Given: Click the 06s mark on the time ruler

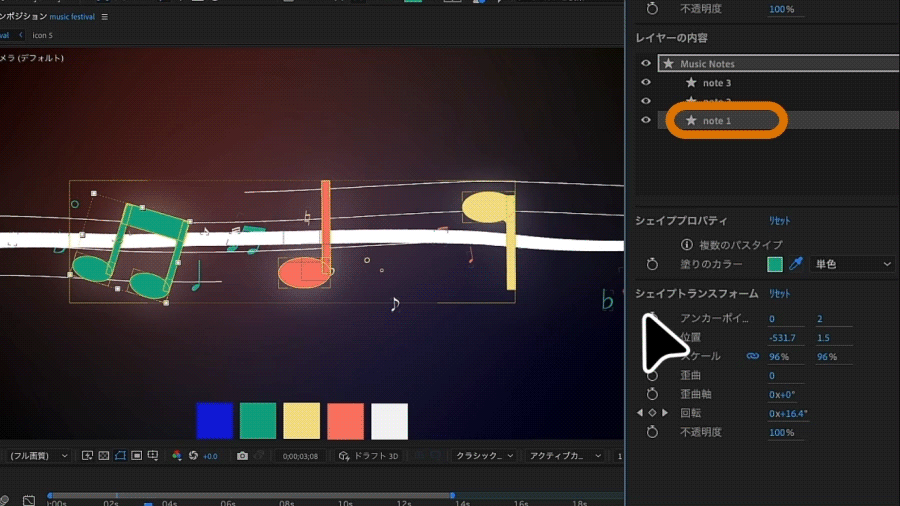Looking at the screenshot, I should 228,503.
